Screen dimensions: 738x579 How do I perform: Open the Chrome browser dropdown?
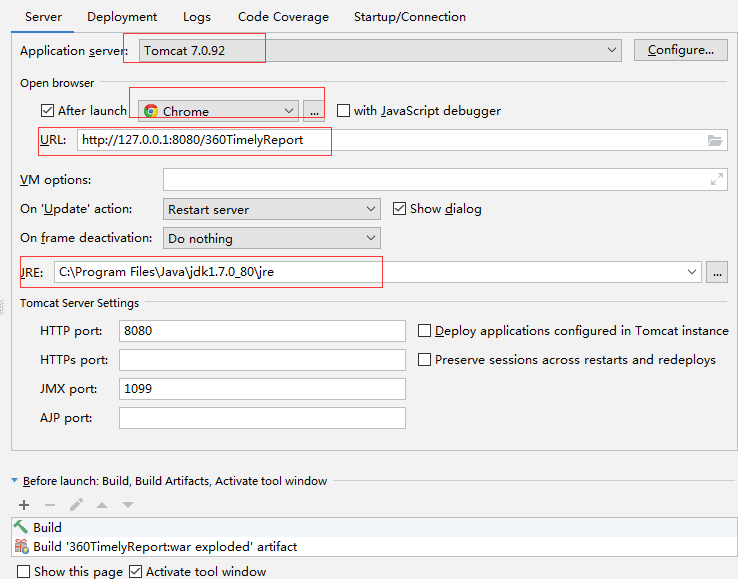click(218, 111)
